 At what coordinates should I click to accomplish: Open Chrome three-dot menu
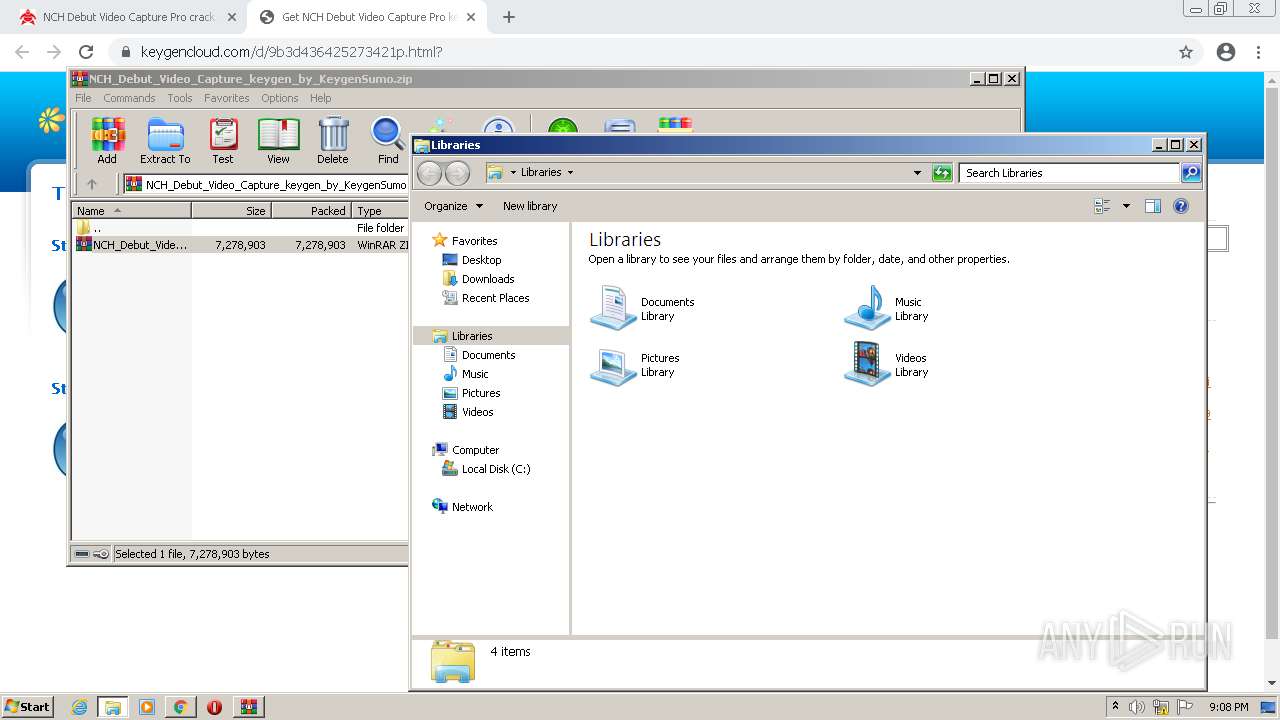1259,52
